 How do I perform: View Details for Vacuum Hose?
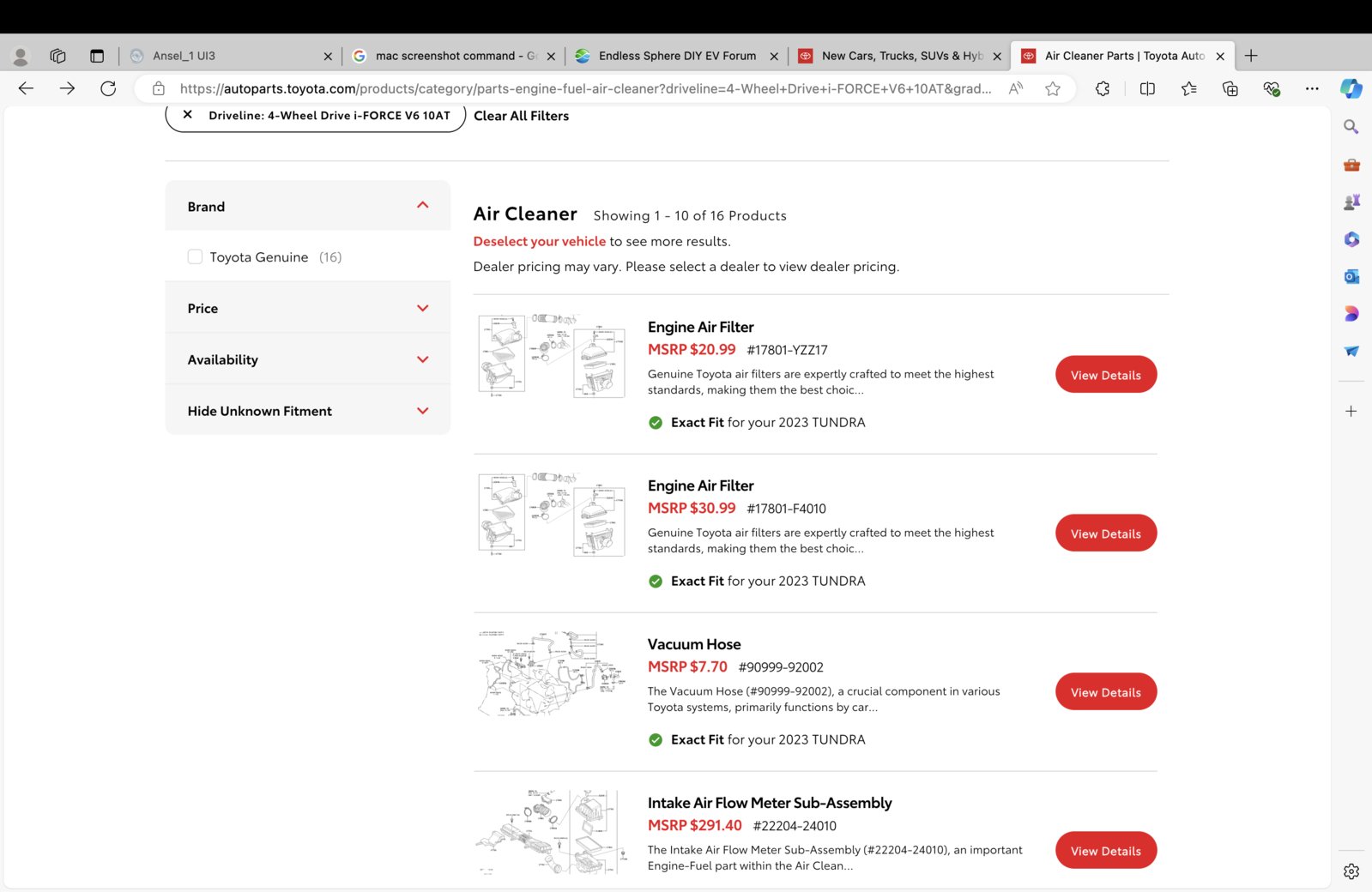(x=1106, y=692)
